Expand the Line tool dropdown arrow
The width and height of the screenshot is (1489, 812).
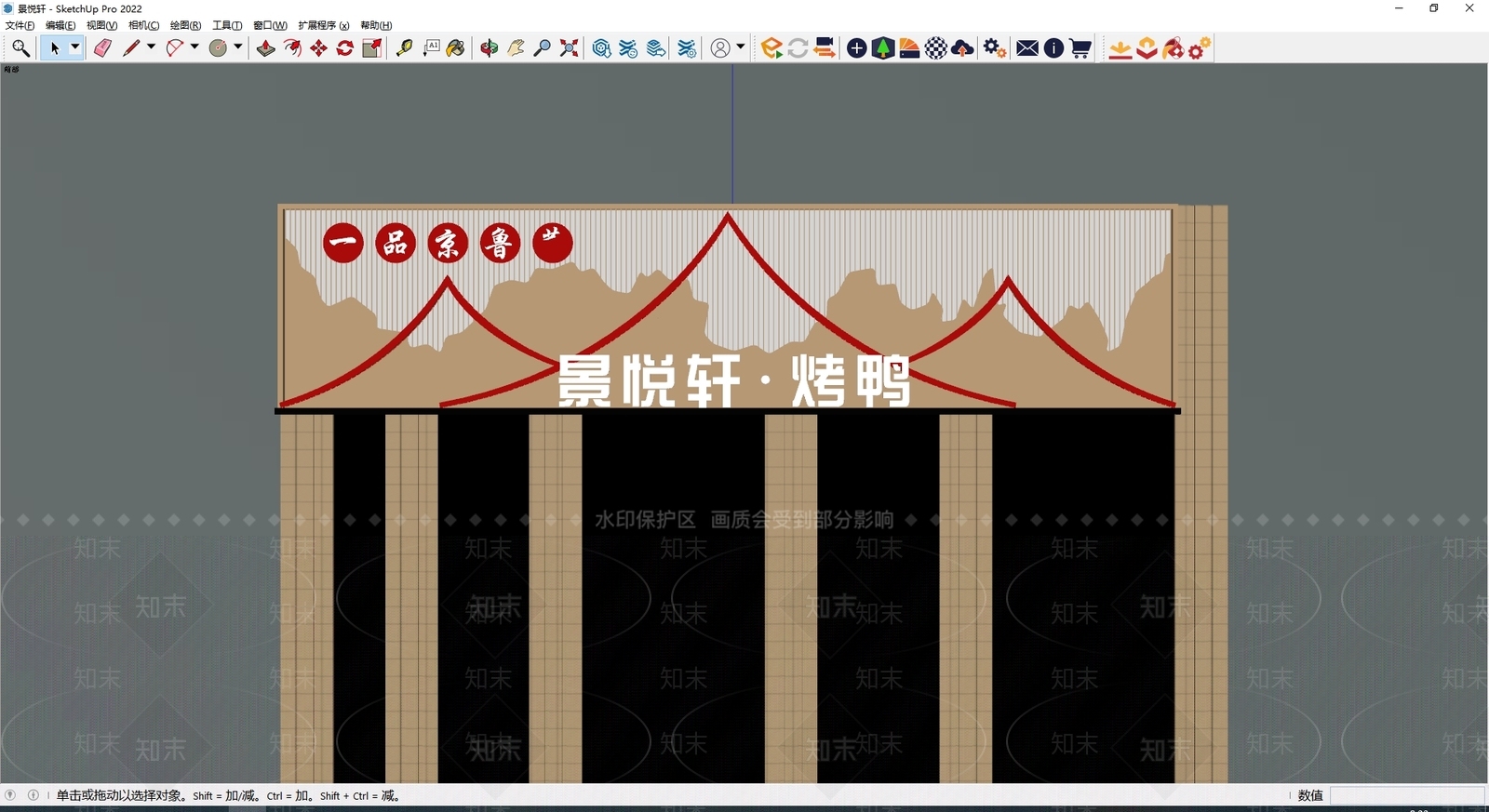coord(151,47)
